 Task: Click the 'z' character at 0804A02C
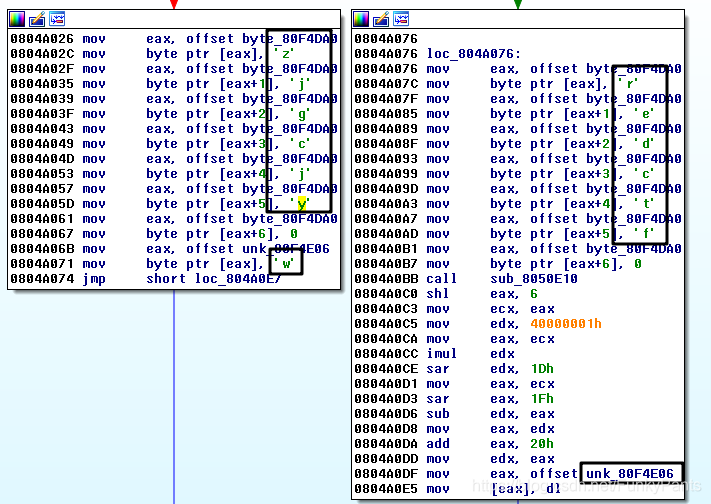[286, 54]
